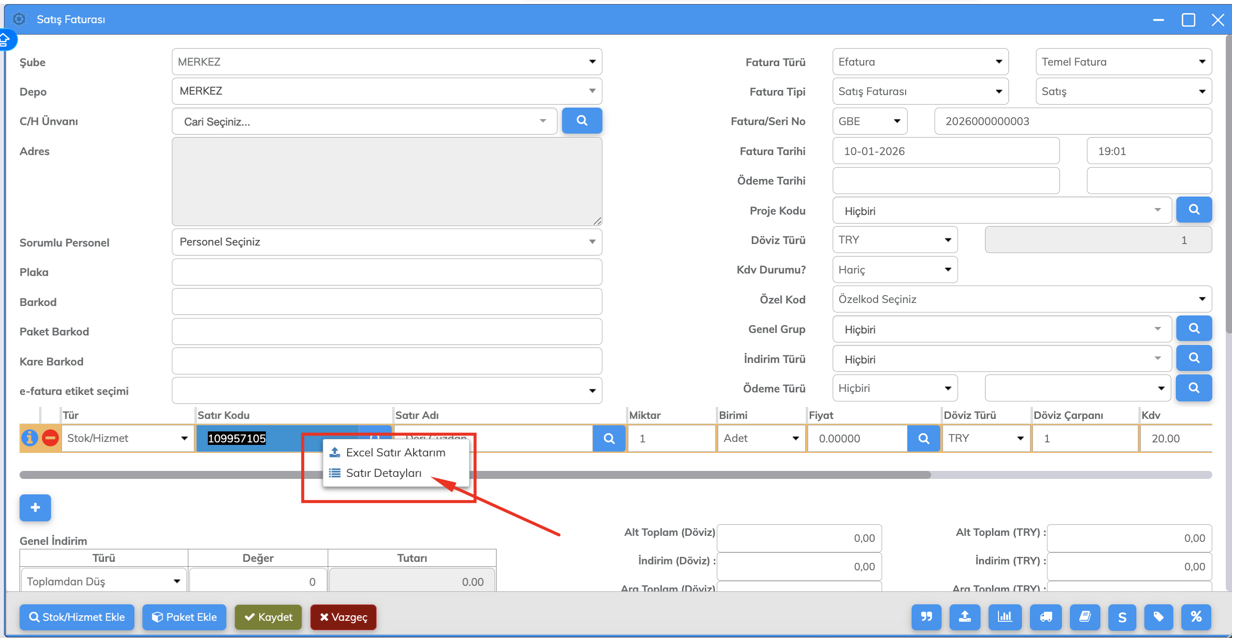Select Satır Detayları from context menu
1233x638 pixels.
384,473
